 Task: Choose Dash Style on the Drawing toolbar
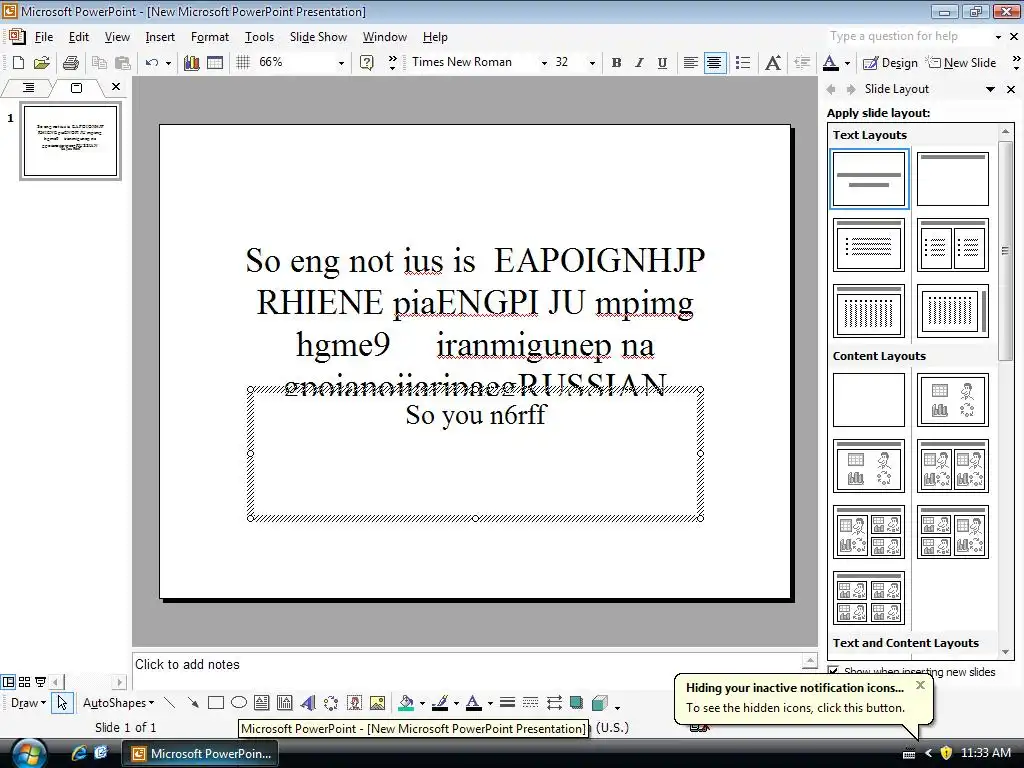[x=531, y=703]
